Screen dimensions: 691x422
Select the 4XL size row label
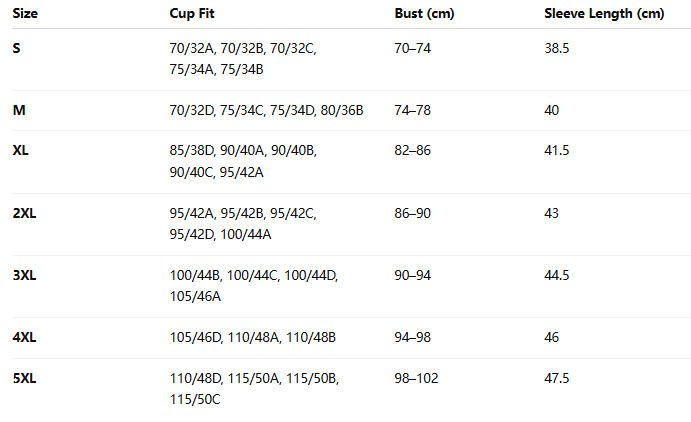(24, 337)
